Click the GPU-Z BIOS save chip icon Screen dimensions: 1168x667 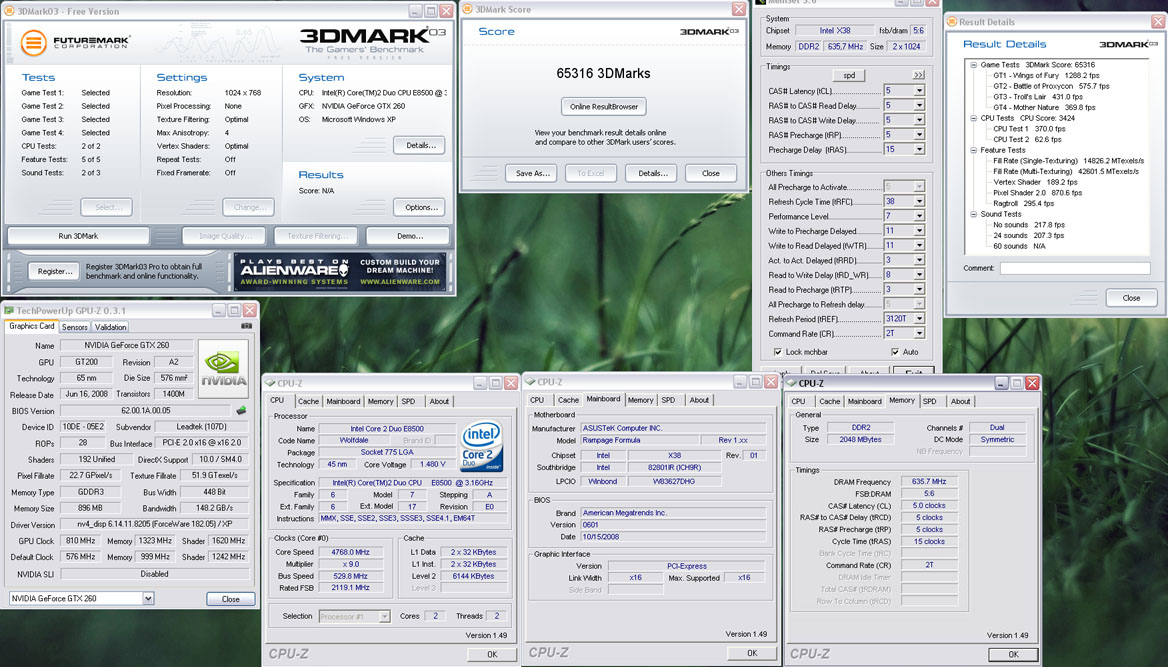241,411
